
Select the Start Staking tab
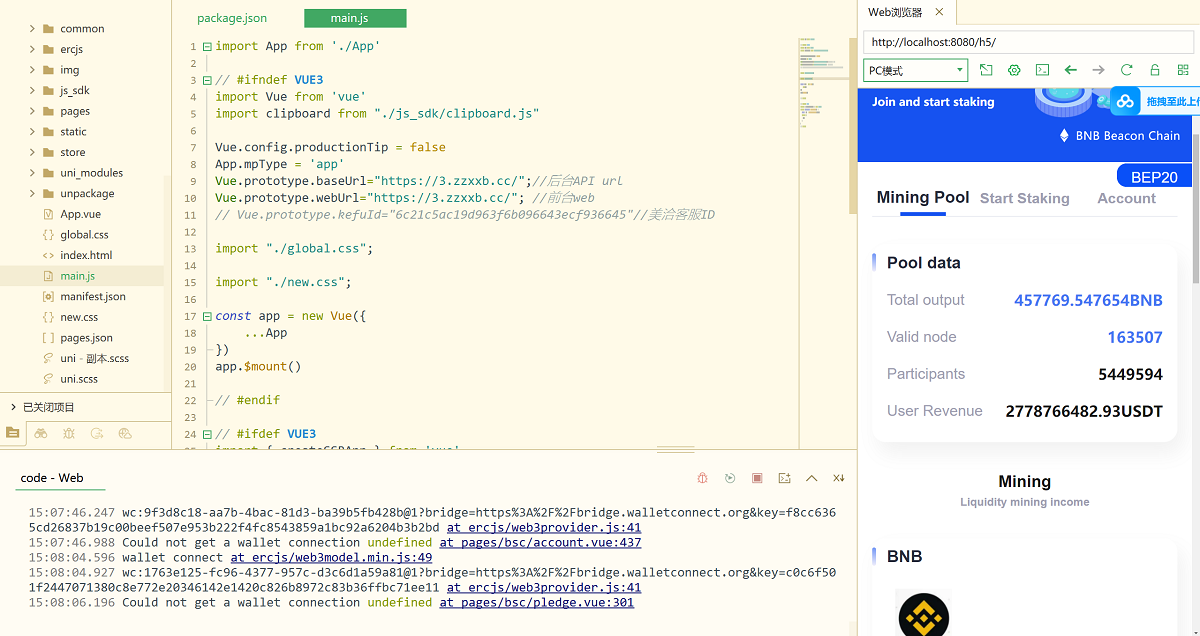pos(1024,198)
